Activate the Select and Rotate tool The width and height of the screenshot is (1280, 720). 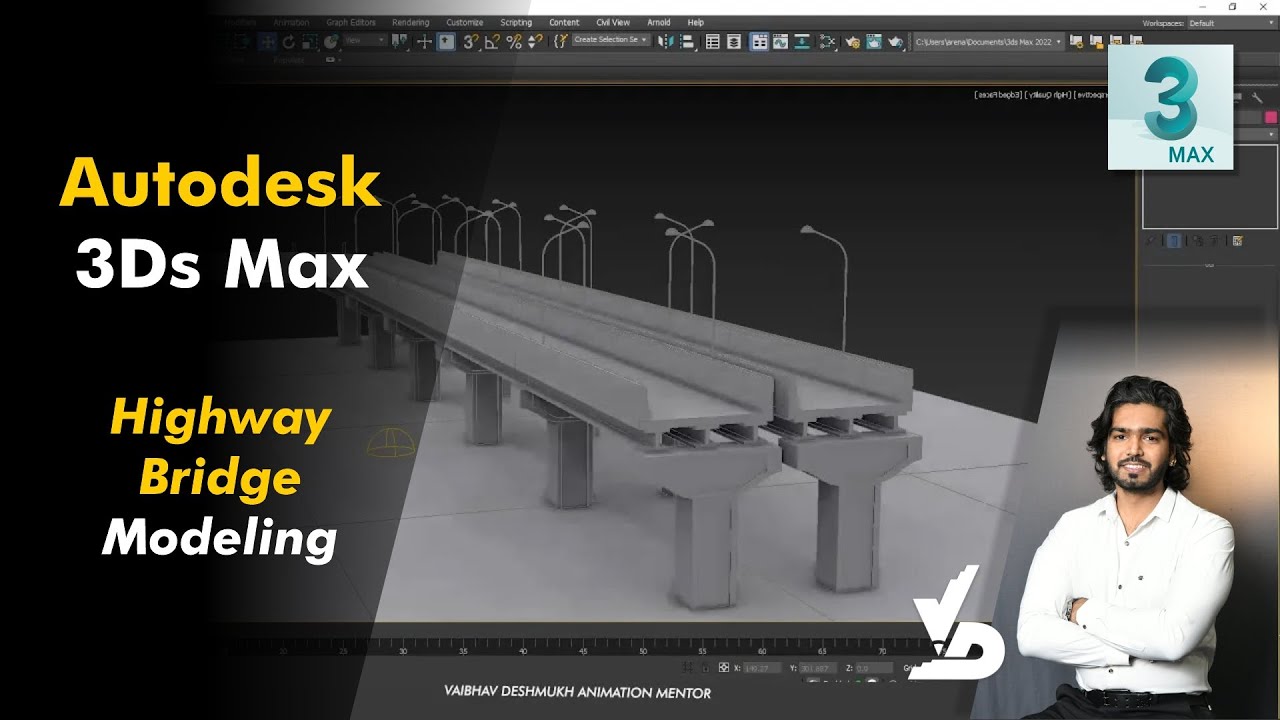[288, 42]
